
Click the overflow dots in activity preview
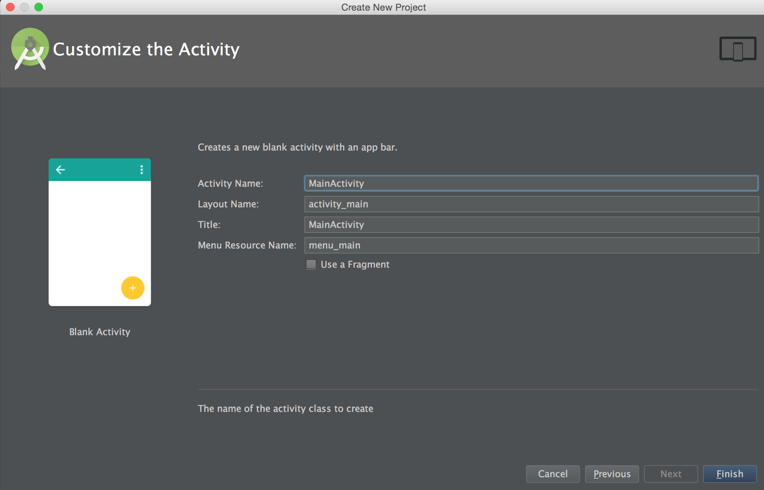(141, 170)
